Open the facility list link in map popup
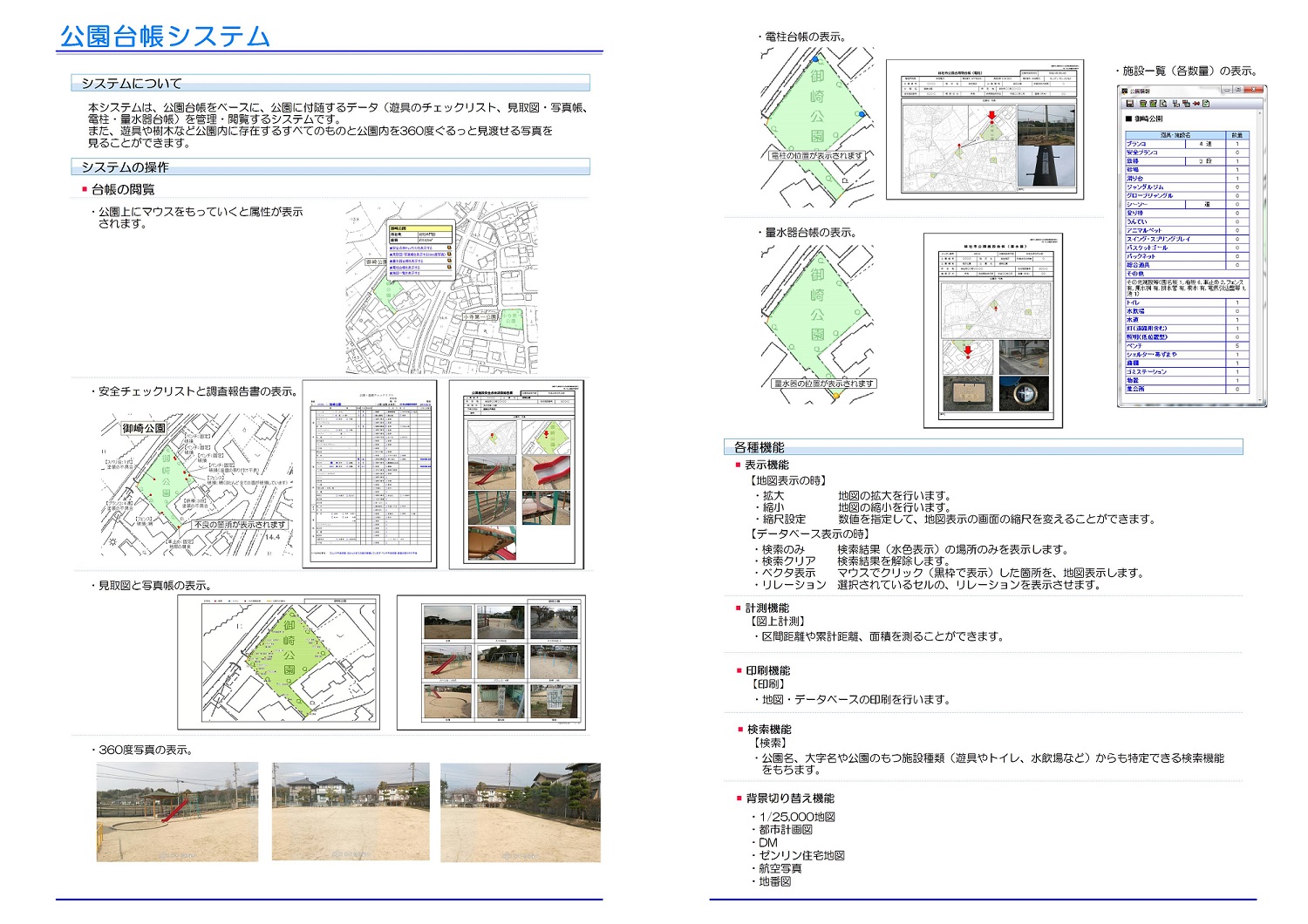1308x924 pixels. pyautogui.click(x=407, y=273)
